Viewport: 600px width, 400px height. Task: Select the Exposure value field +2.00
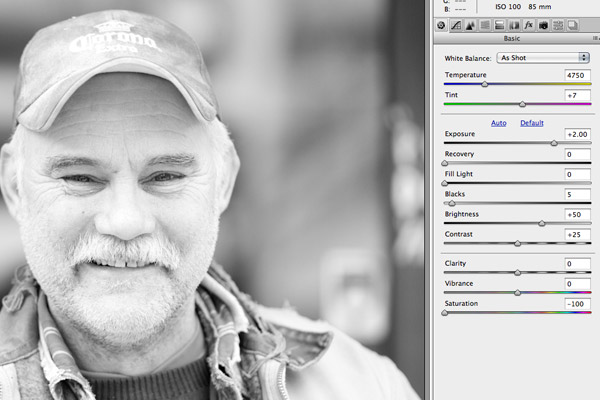[577, 134]
